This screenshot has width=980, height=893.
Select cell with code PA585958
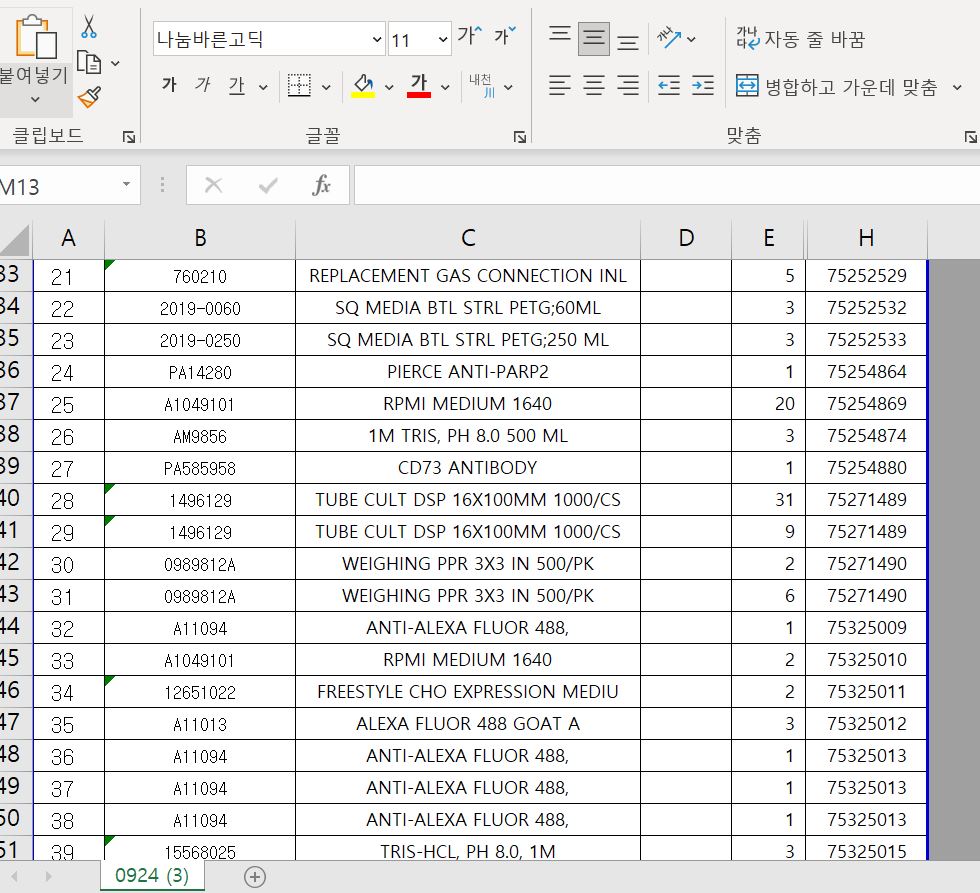pos(199,468)
